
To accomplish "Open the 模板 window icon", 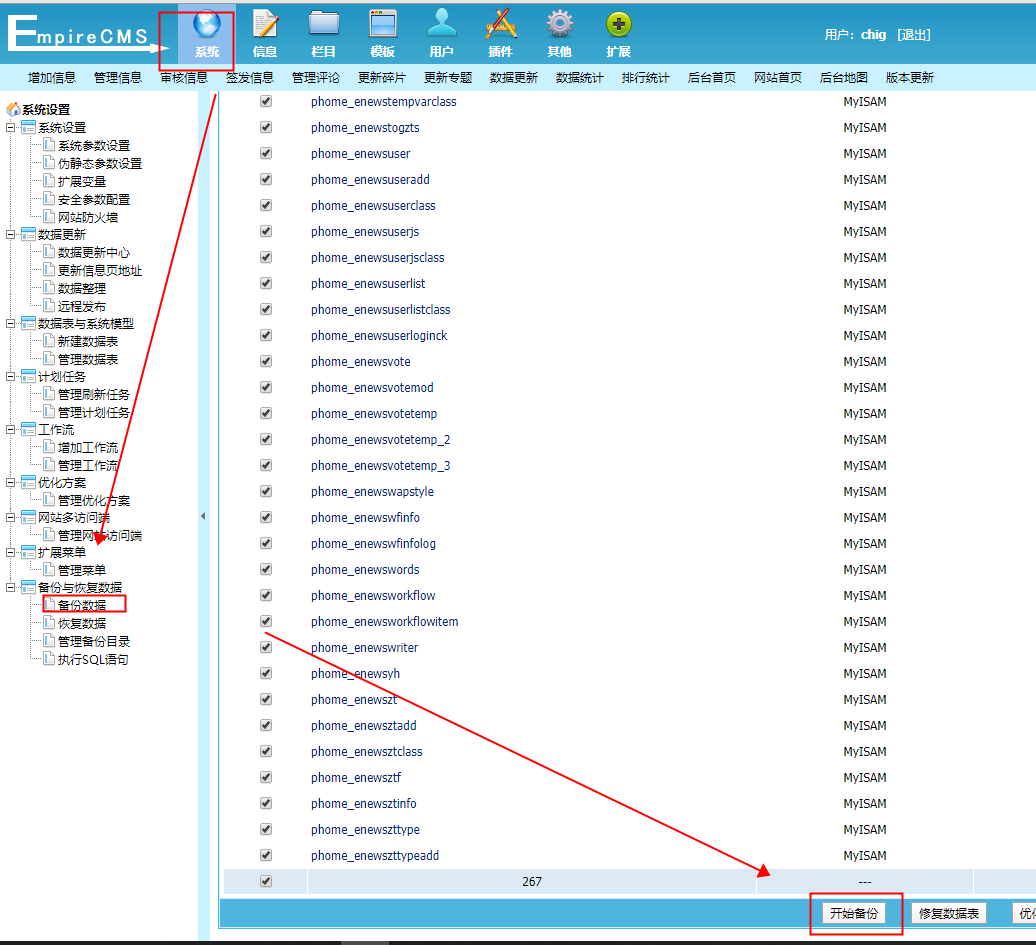I will (x=383, y=24).
